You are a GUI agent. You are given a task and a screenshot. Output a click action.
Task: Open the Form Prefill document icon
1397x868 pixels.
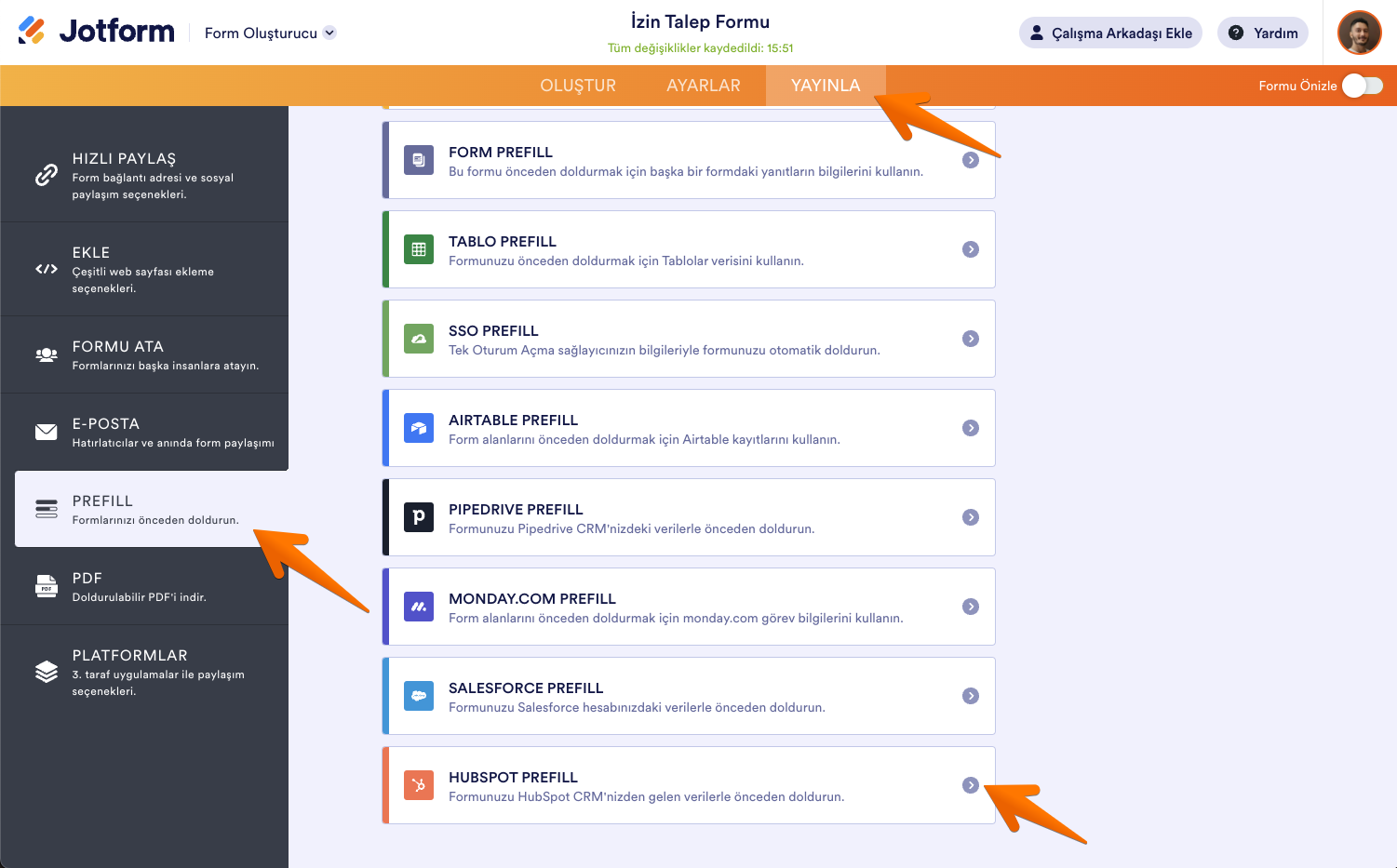point(419,160)
